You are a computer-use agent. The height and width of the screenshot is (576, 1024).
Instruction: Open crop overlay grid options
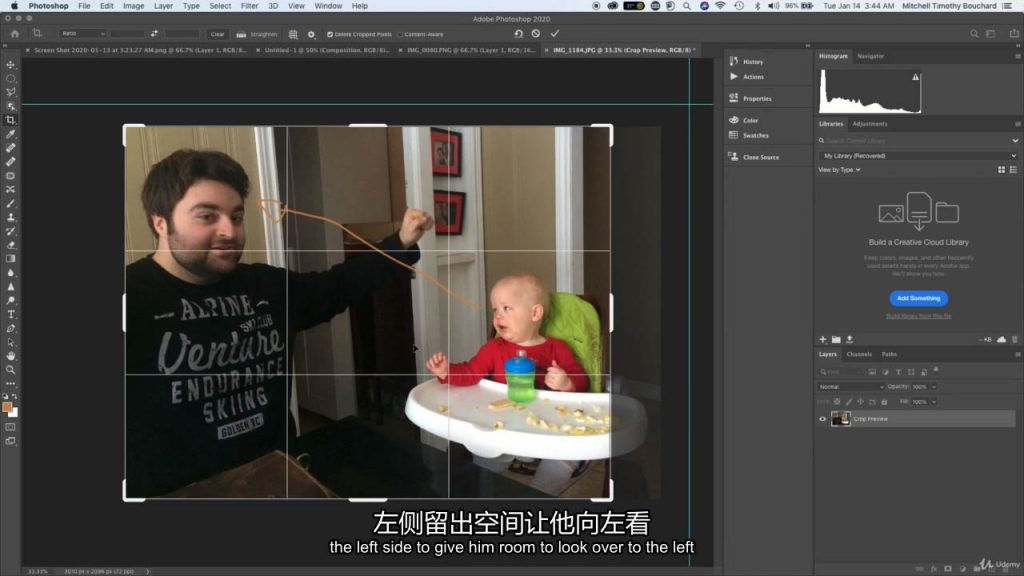click(293, 34)
